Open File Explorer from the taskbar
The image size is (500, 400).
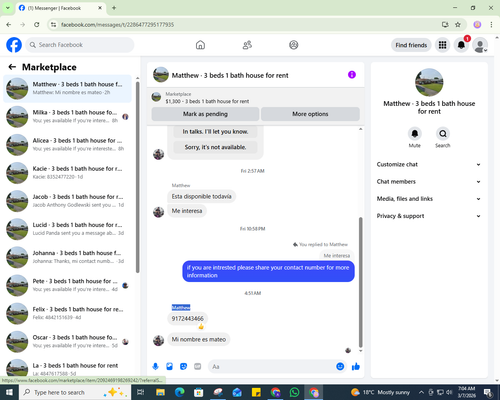point(160,392)
